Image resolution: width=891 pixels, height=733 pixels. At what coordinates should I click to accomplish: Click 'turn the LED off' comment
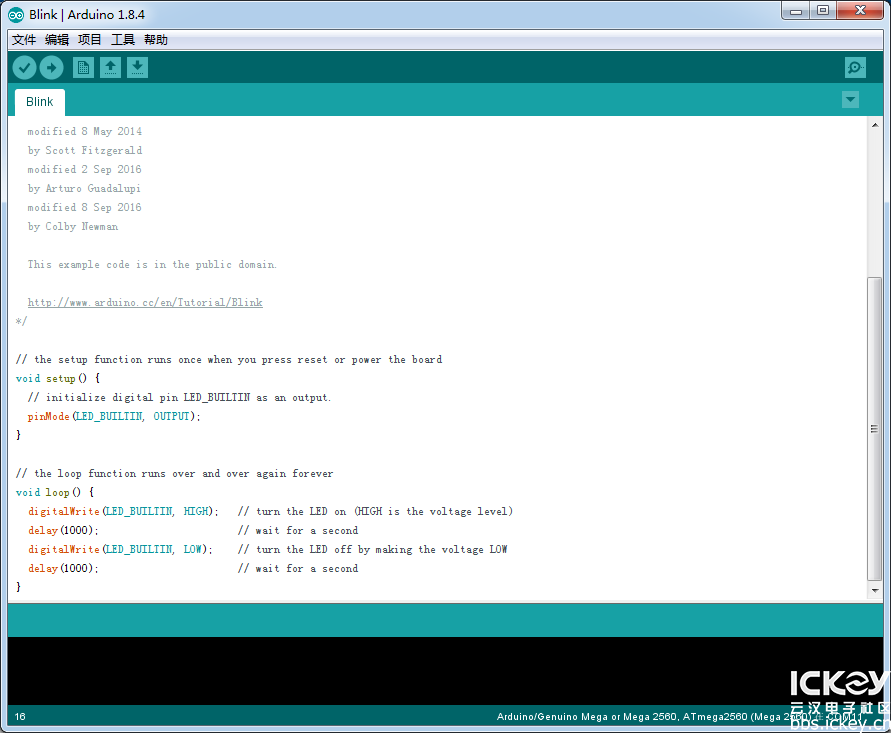point(372,549)
